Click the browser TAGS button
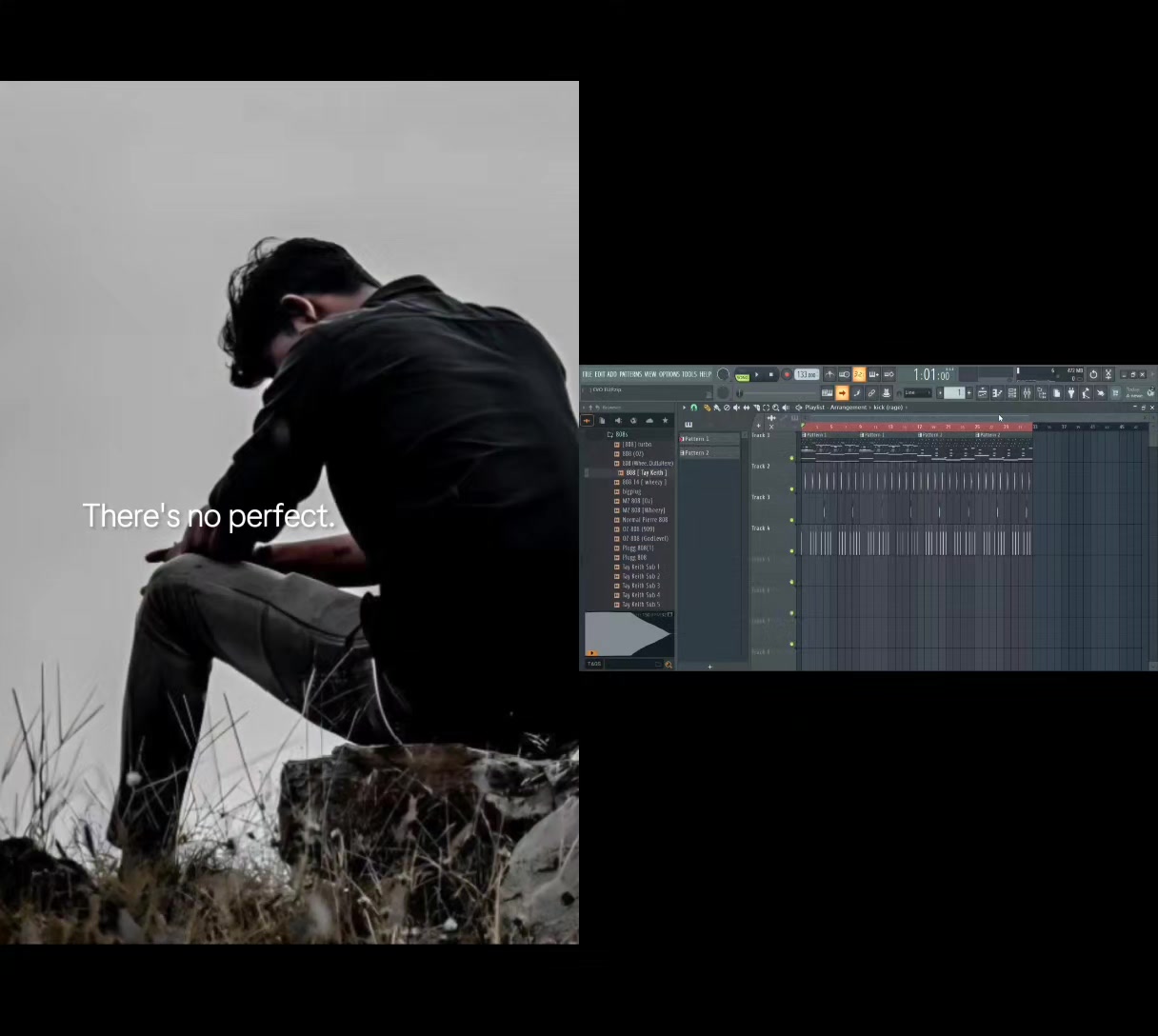This screenshot has width=1158, height=1036. (x=593, y=664)
